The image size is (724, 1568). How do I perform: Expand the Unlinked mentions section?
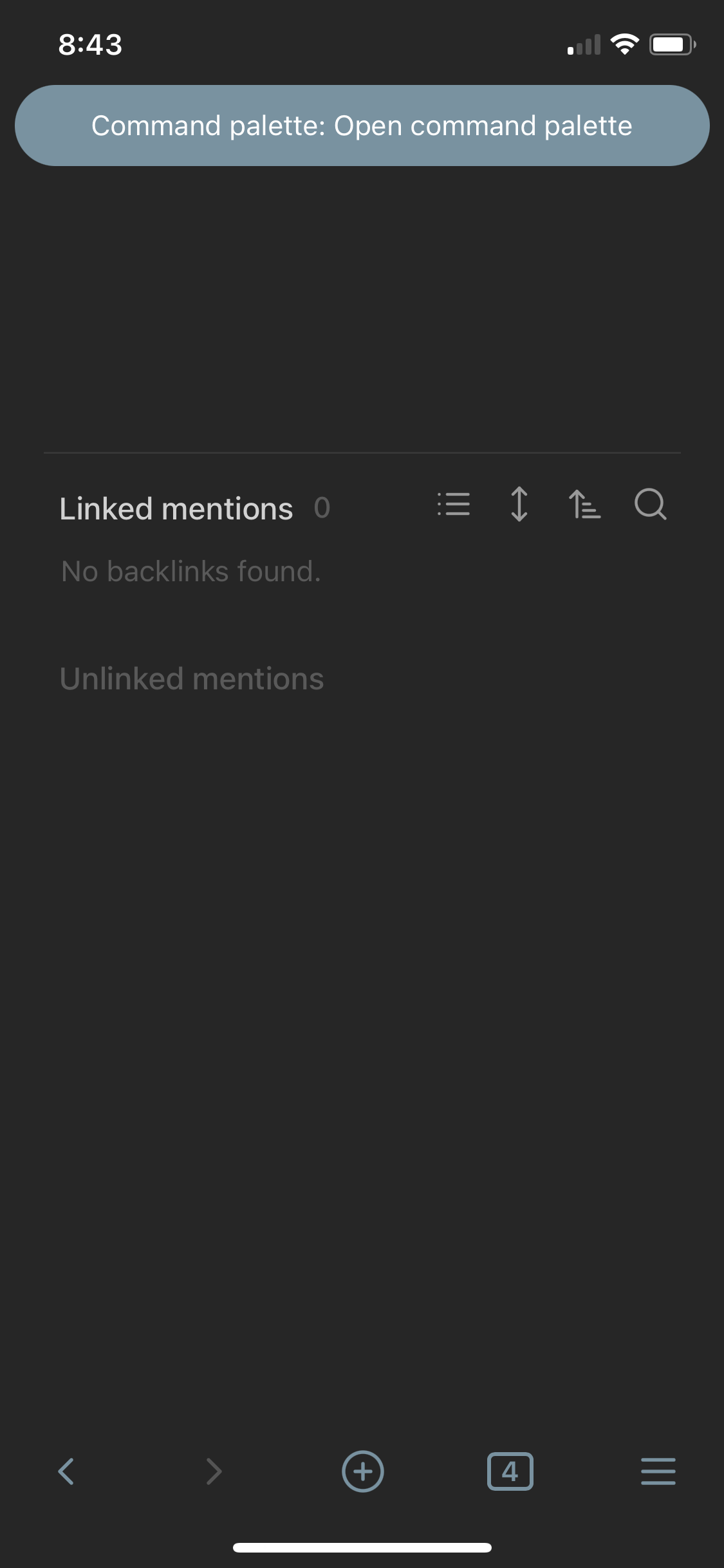click(x=191, y=678)
